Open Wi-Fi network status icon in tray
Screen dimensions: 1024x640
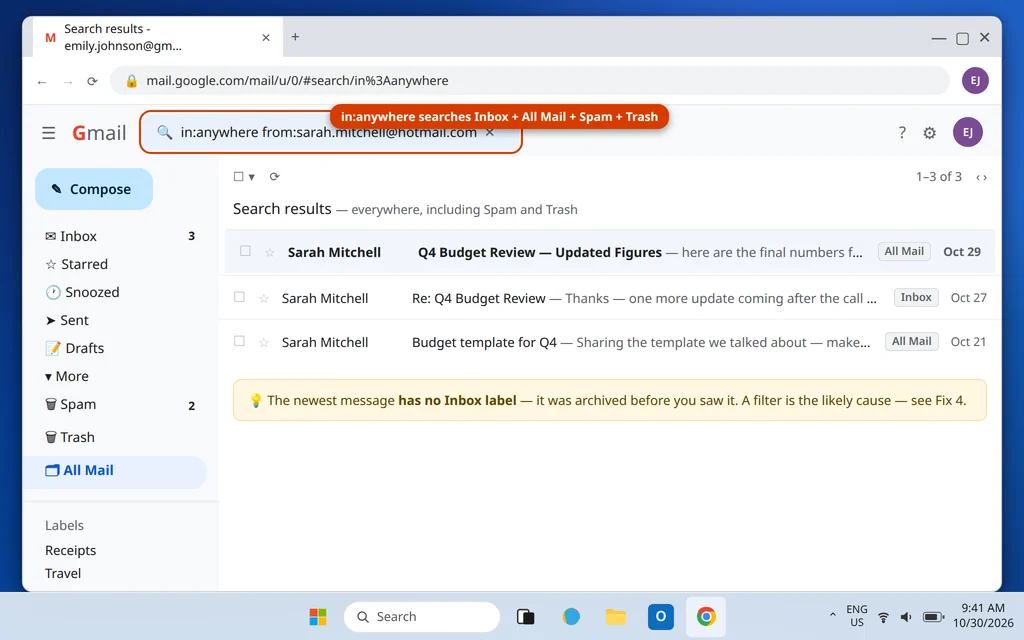pos(883,617)
